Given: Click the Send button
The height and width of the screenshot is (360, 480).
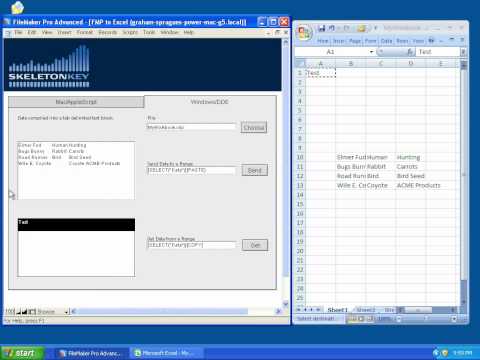Looking at the screenshot, I should tap(255, 170).
